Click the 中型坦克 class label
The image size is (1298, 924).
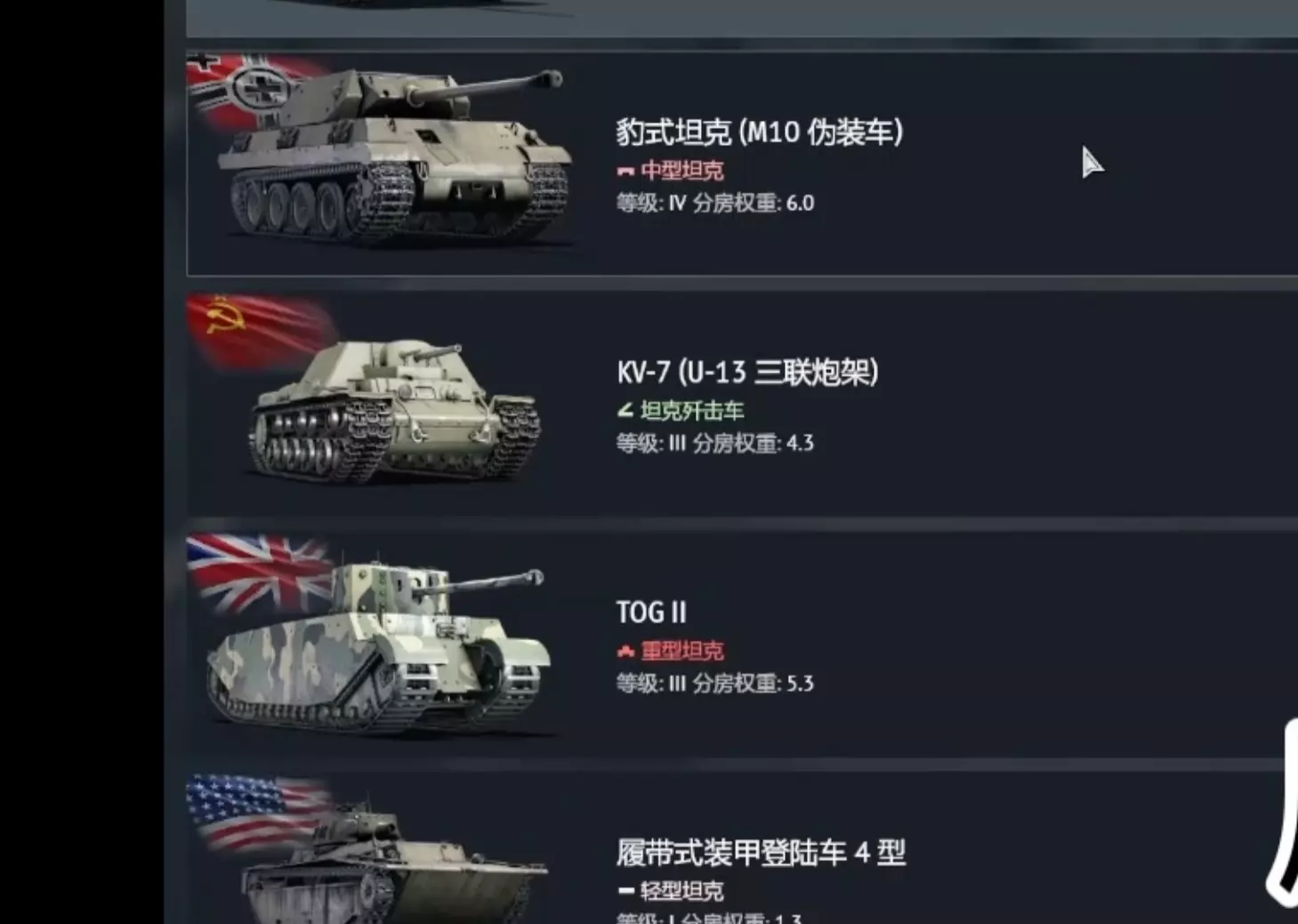[x=682, y=171]
